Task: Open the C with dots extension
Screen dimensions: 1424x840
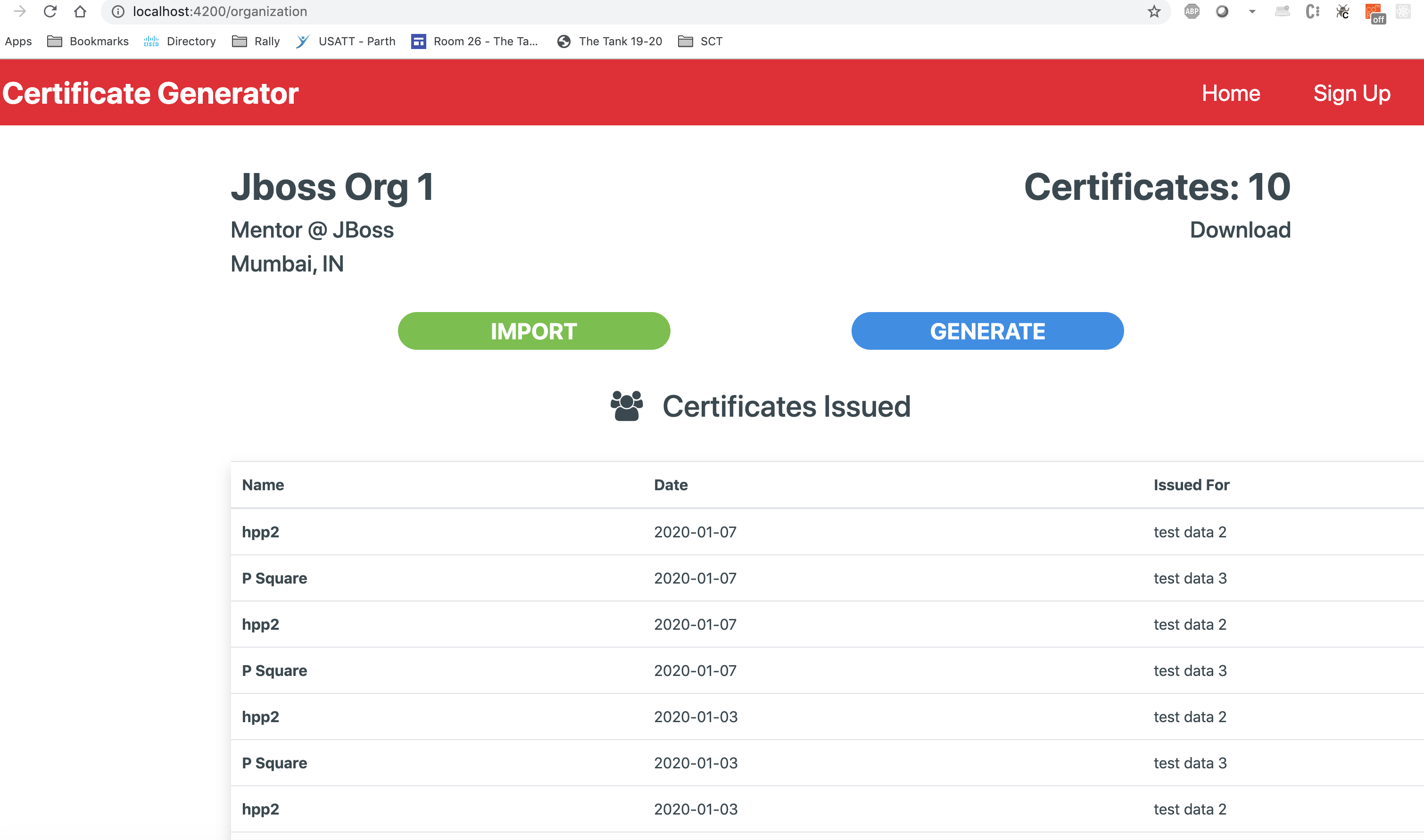Action: pos(1312,11)
